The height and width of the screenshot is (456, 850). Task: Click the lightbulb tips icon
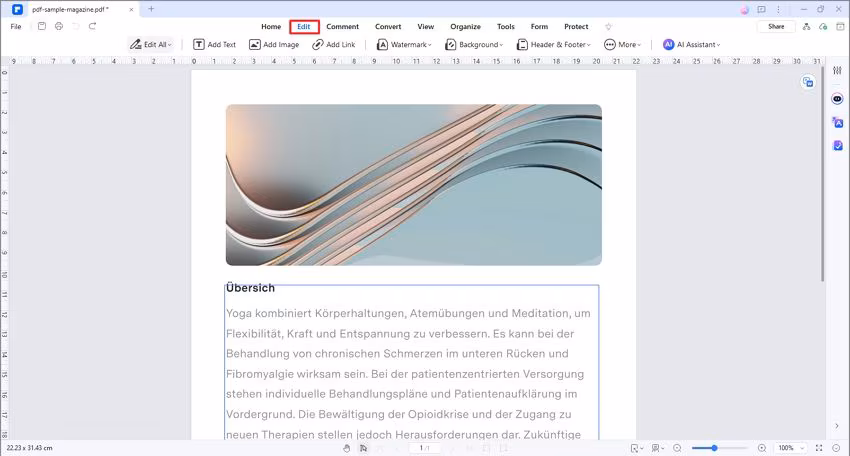(x=608, y=27)
